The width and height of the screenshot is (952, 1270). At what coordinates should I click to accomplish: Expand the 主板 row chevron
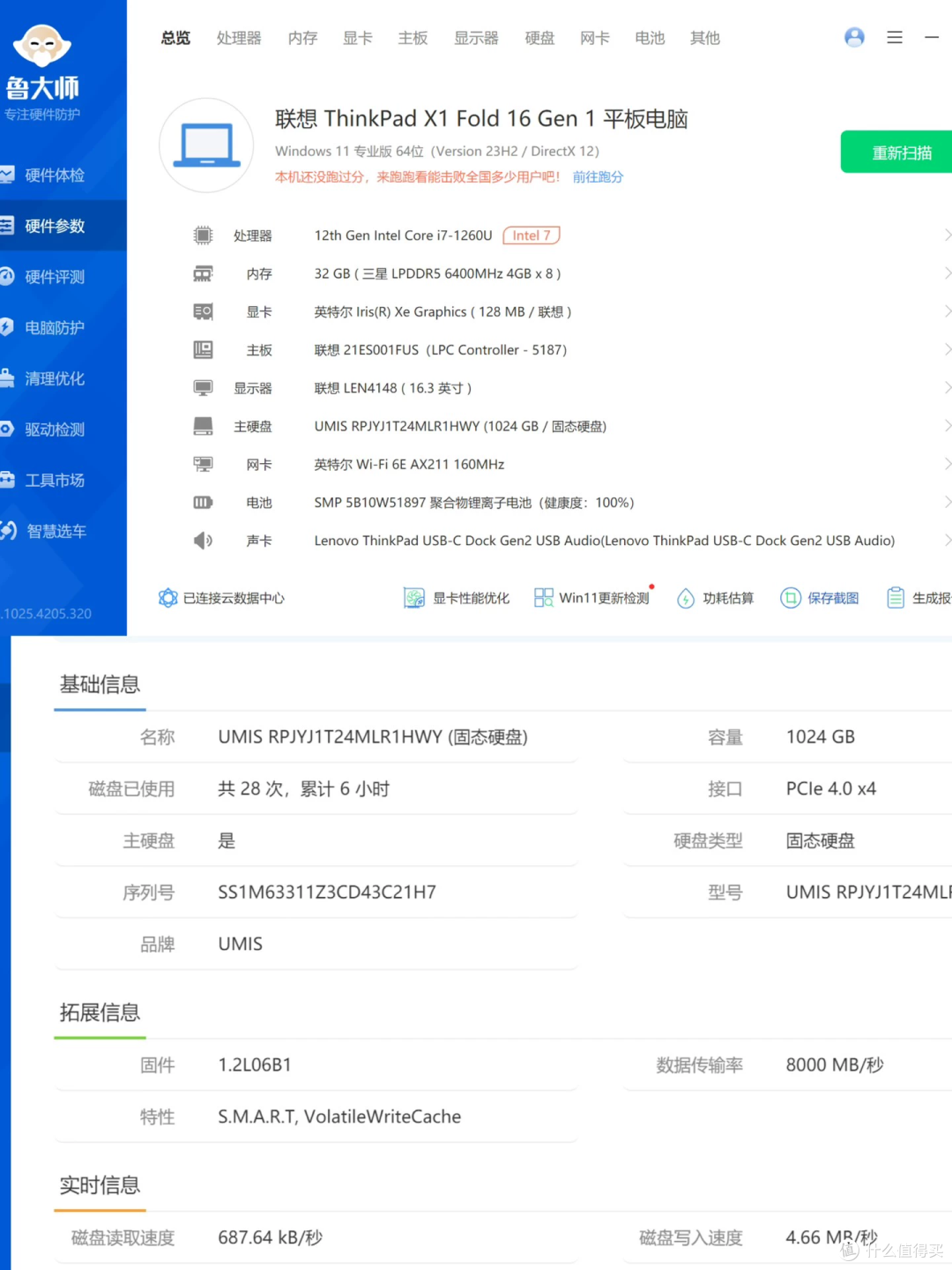coord(947,350)
